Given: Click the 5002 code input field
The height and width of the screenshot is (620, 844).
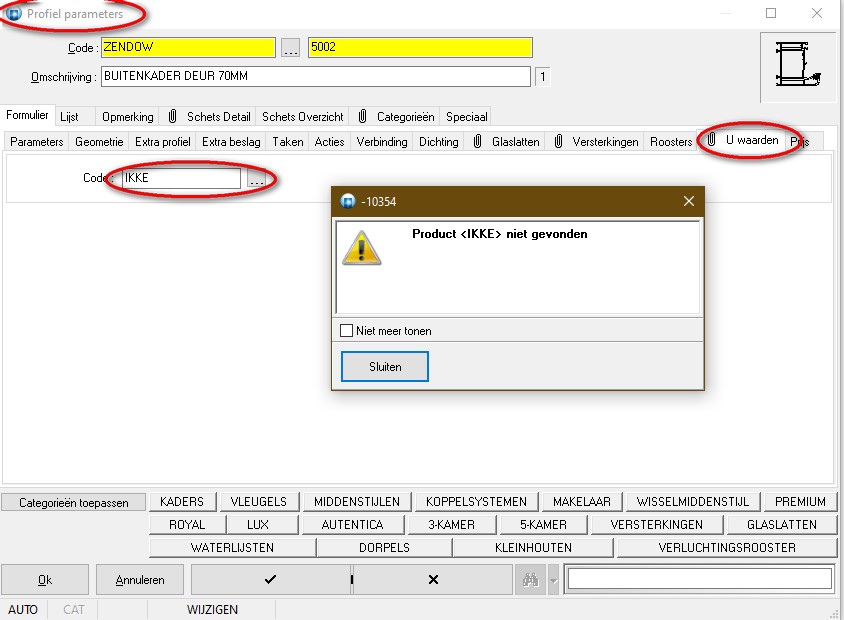Looking at the screenshot, I should coord(420,47).
